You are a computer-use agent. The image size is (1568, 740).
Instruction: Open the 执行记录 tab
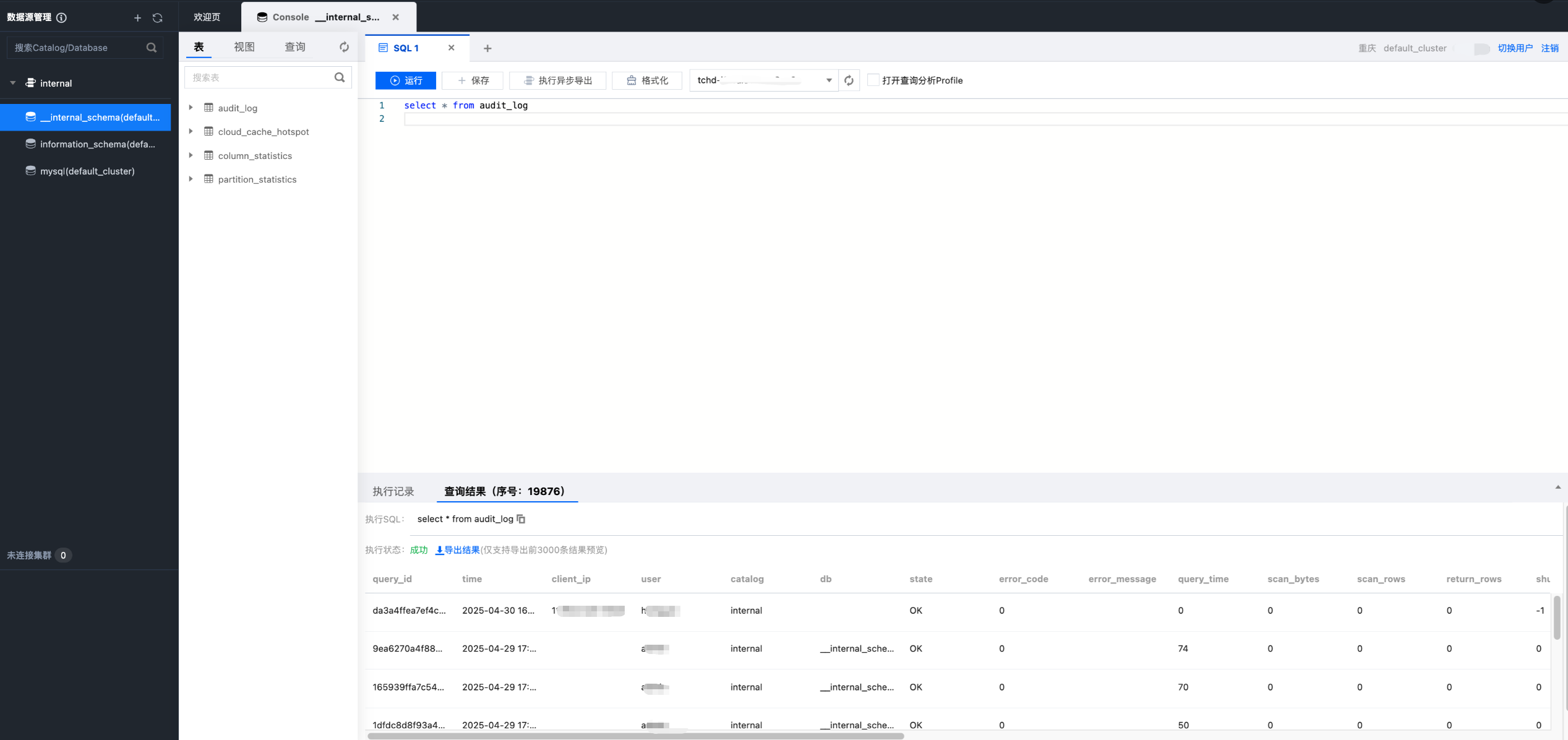point(393,491)
